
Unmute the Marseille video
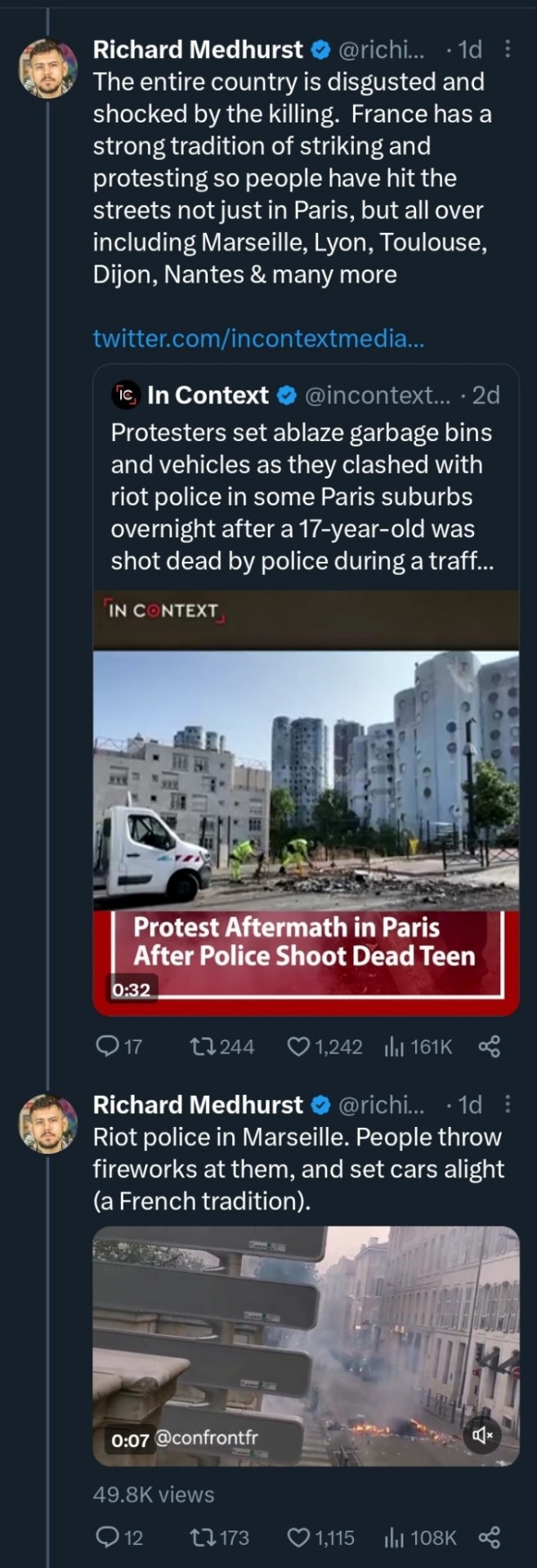click(x=482, y=1435)
